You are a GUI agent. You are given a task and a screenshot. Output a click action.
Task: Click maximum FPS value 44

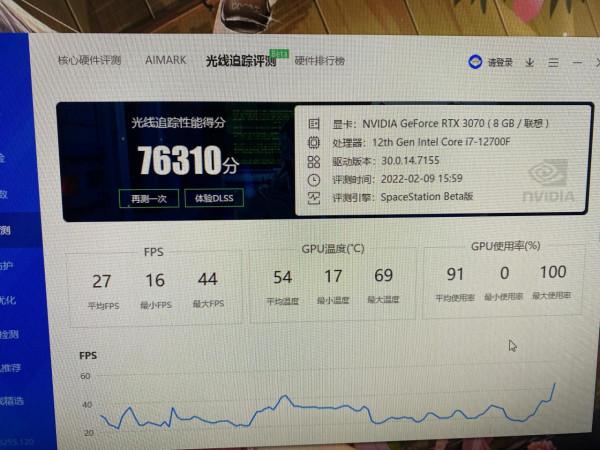pos(208,279)
